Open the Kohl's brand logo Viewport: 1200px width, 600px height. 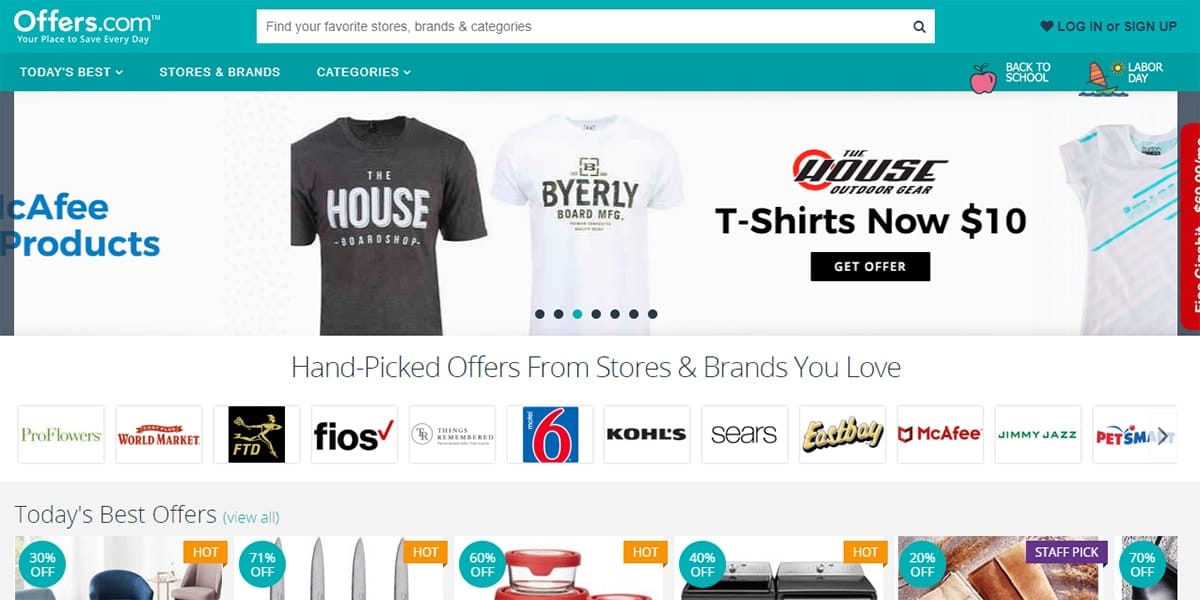click(647, 434)
